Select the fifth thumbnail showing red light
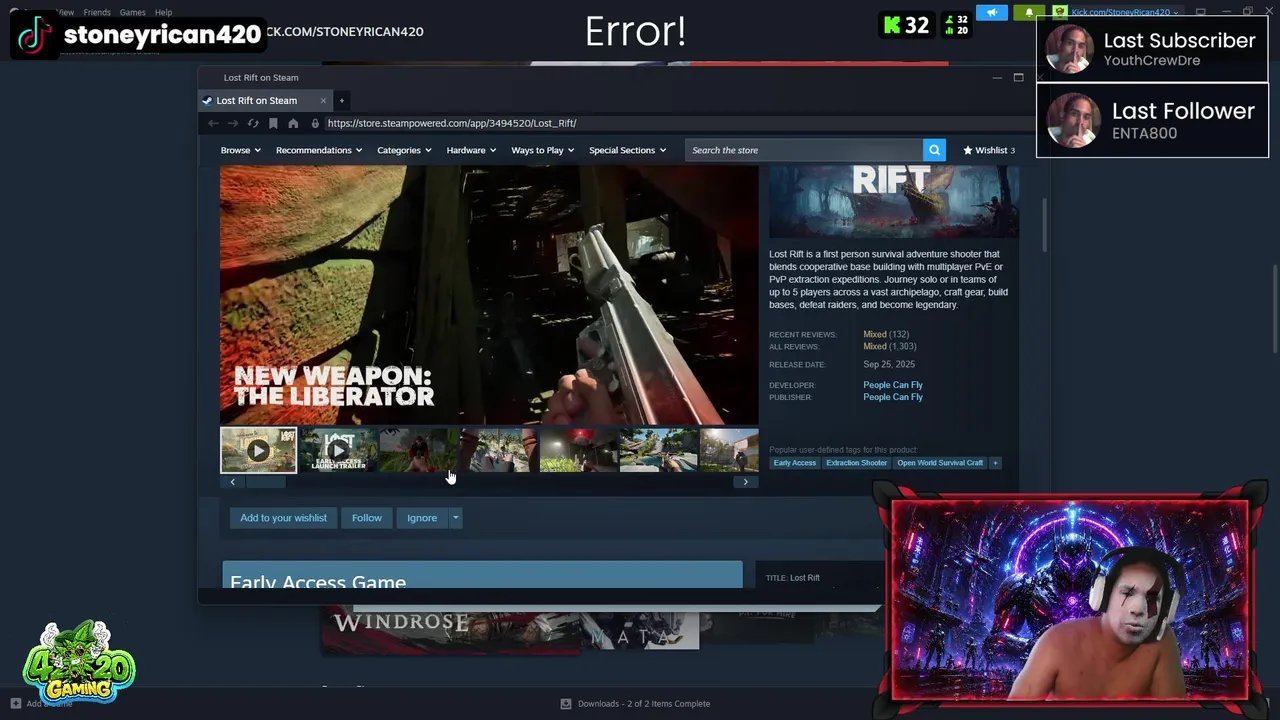Screen dimensions: 1280x720 tap(579, 450)
